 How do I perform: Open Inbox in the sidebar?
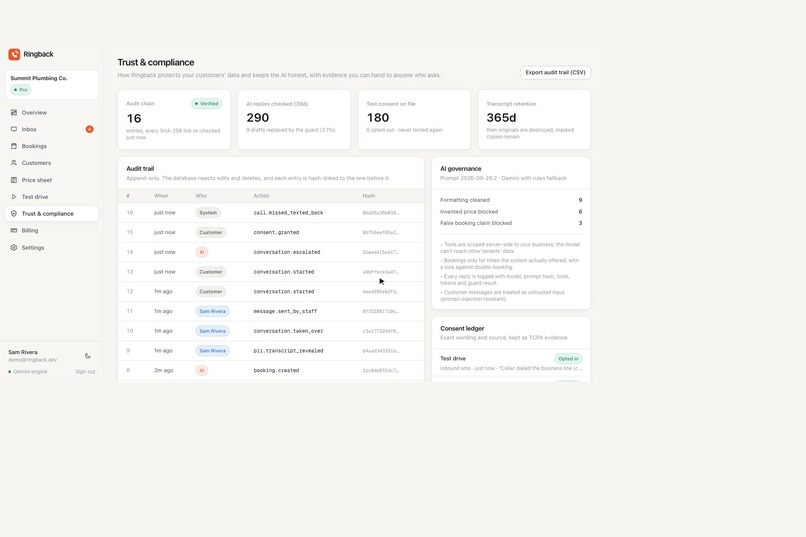51,129
